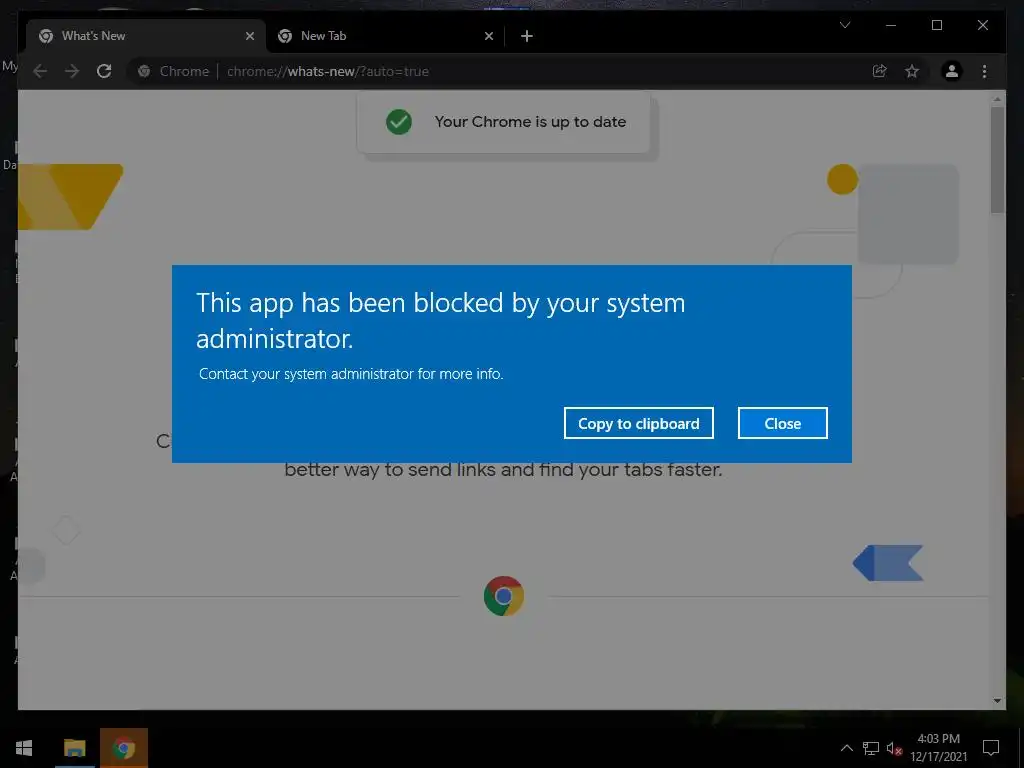Image resolution: width=1024 pixels, height=768 pixels.
Task: Click the green checkmark update icon
Action: coord(398,122)
